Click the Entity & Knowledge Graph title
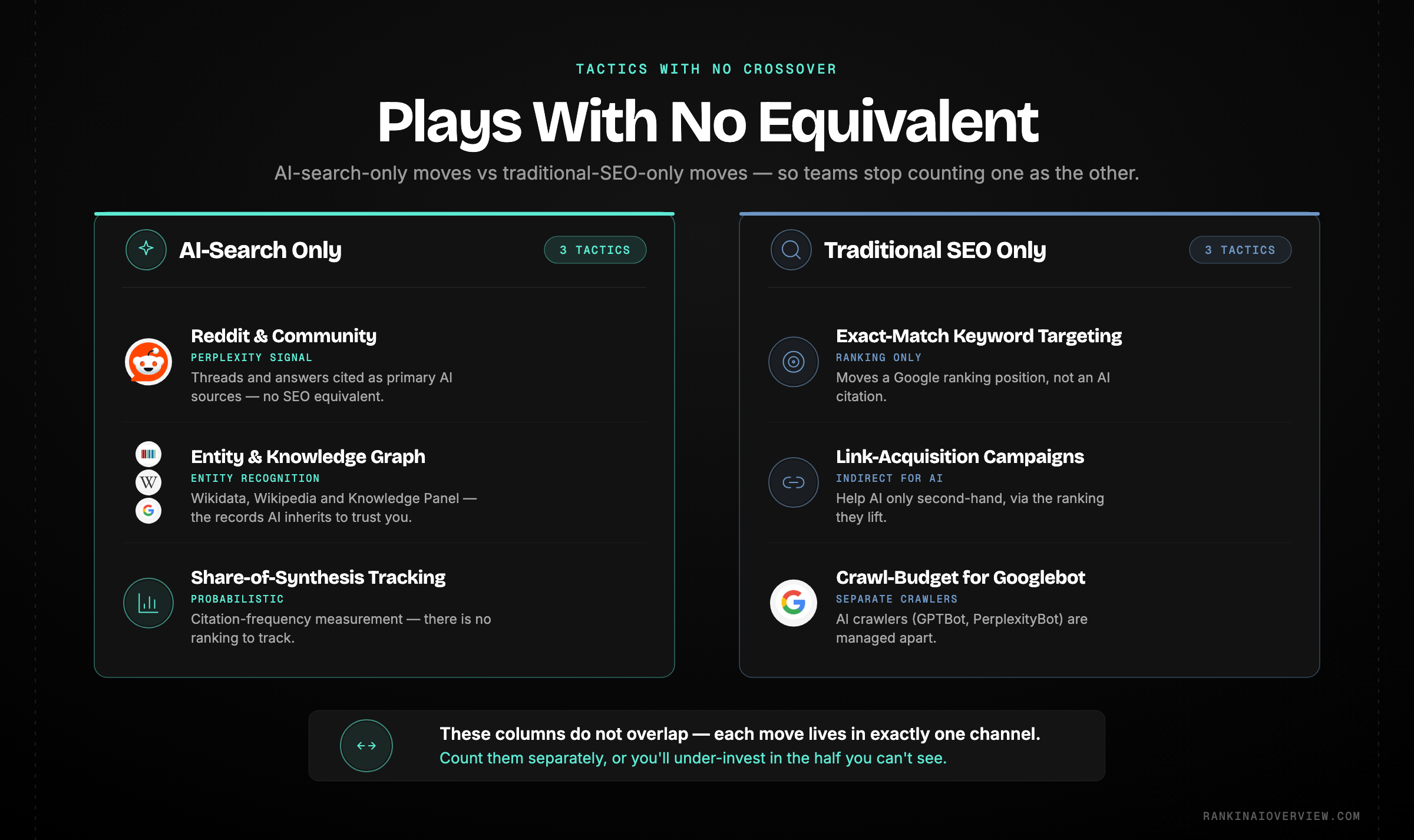Viewport: 1414px width, 840px height. point(308,457)
